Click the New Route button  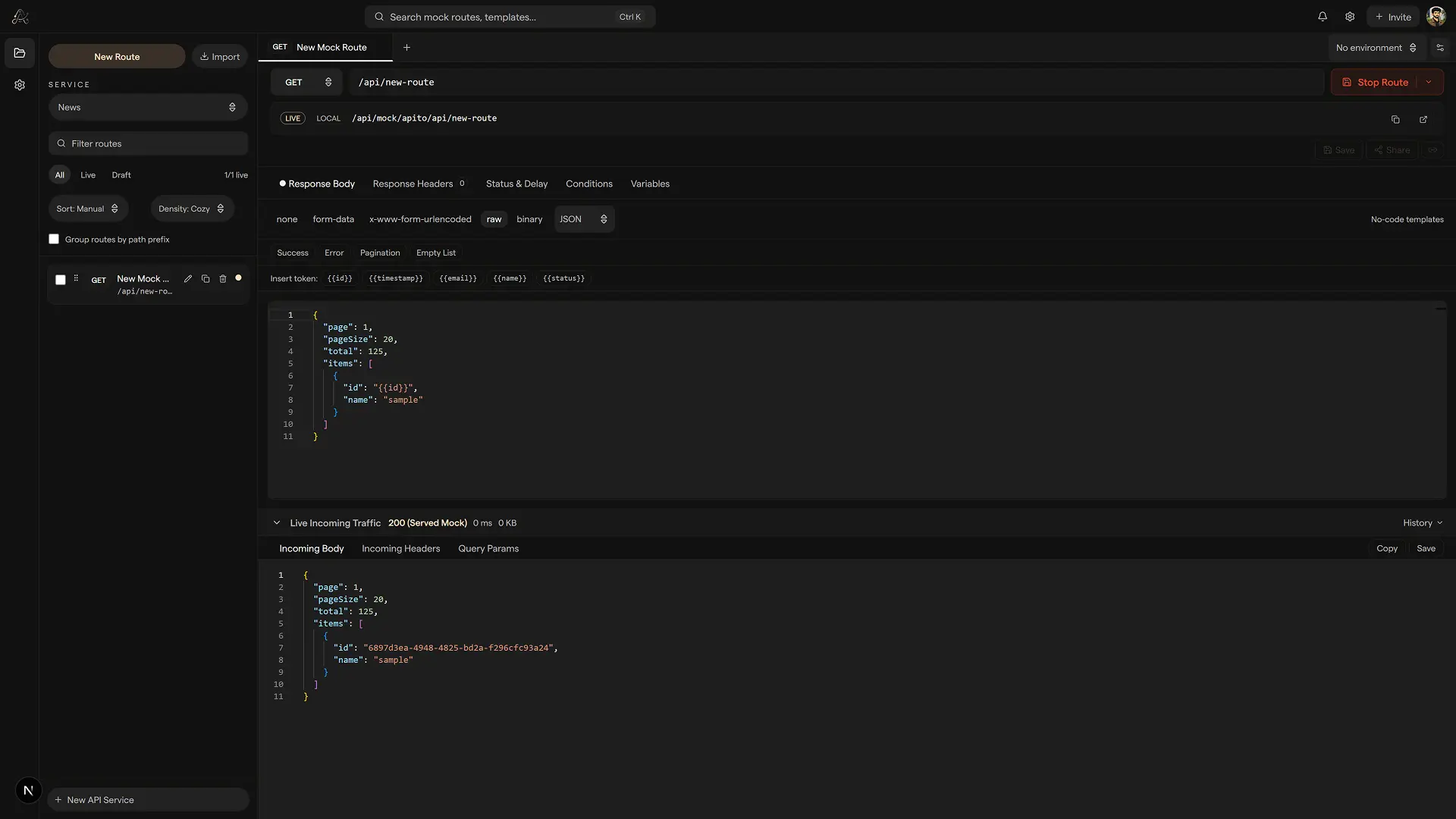[117, 56]
